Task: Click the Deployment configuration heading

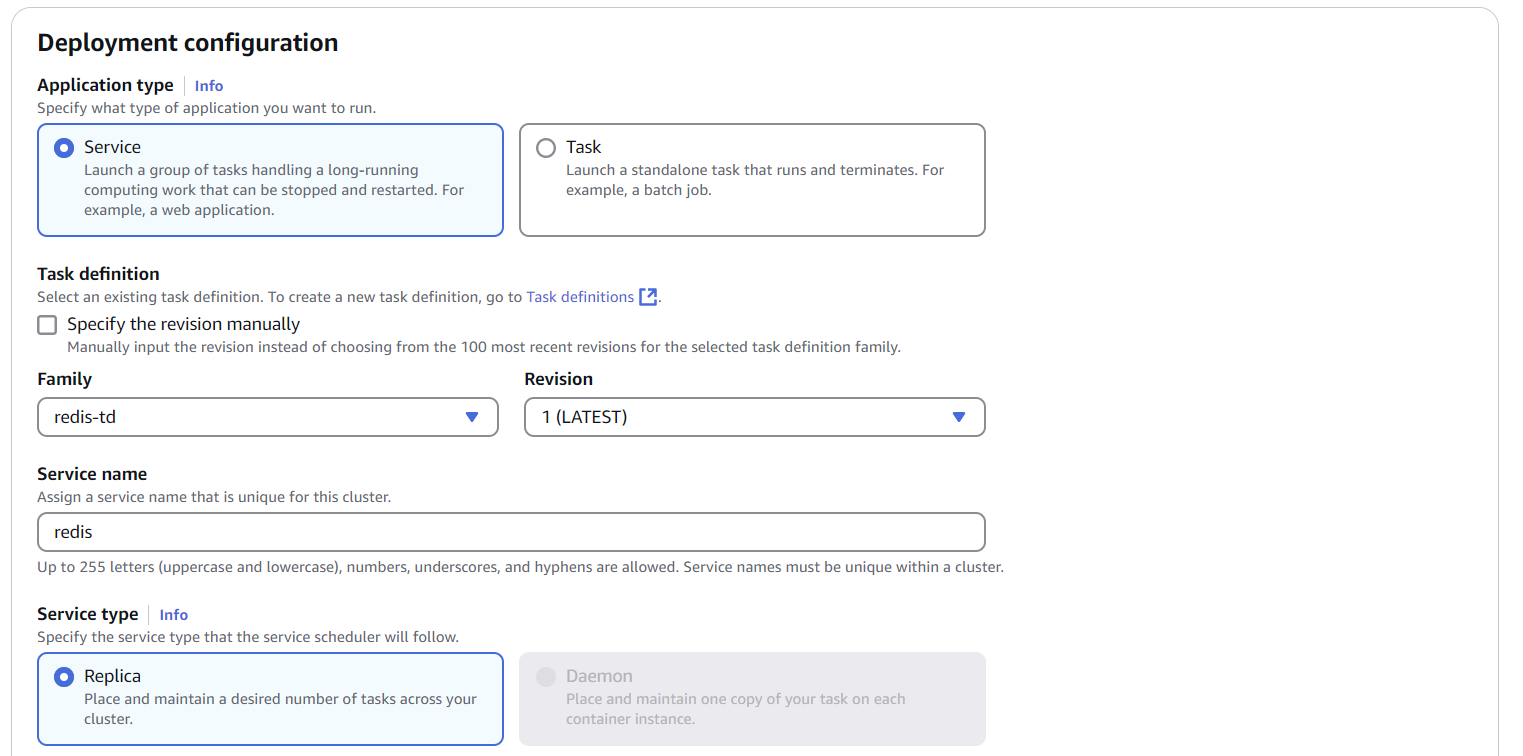Action: [188, 43]
